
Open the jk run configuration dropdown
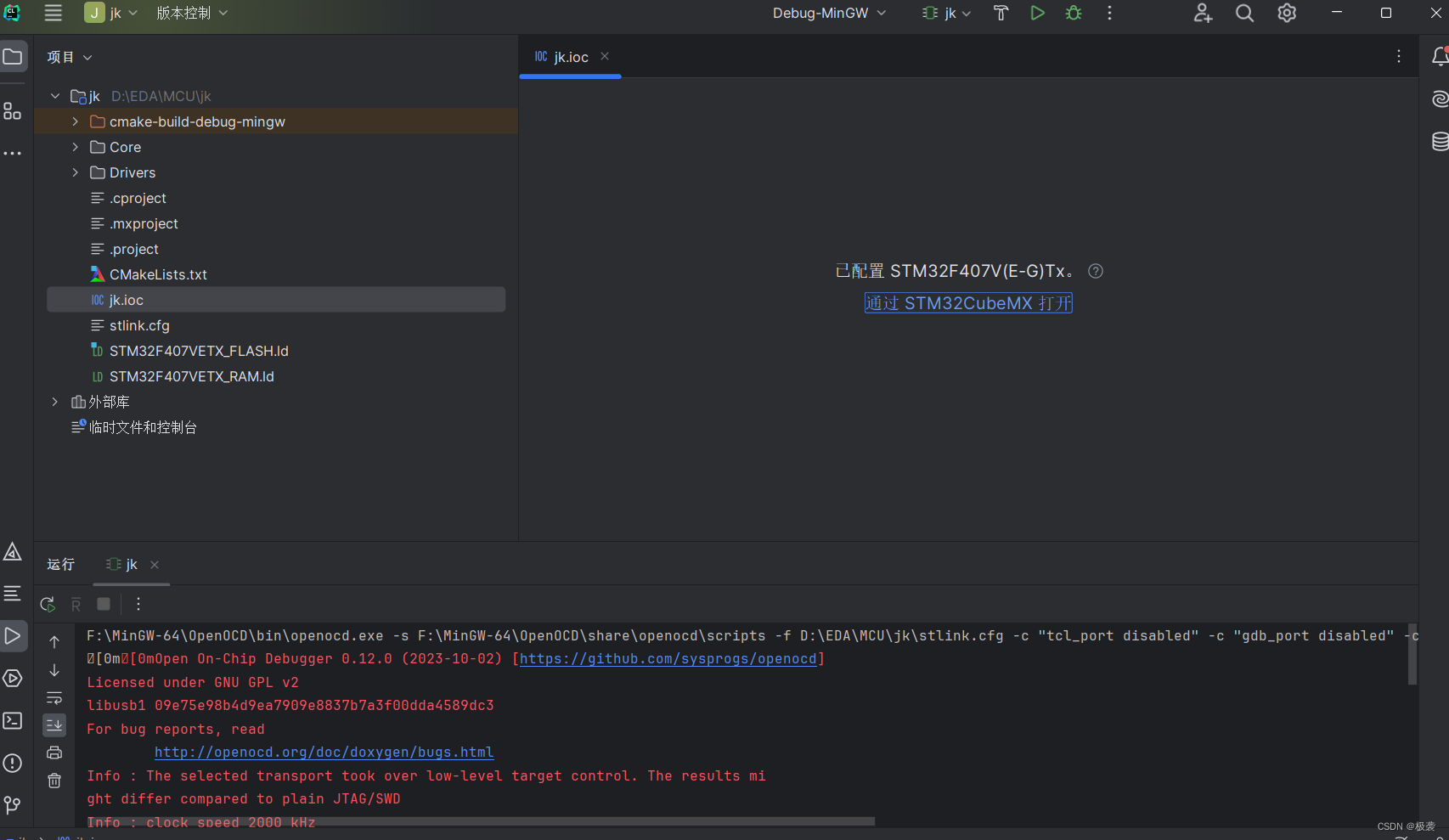[x=947, y=13]
